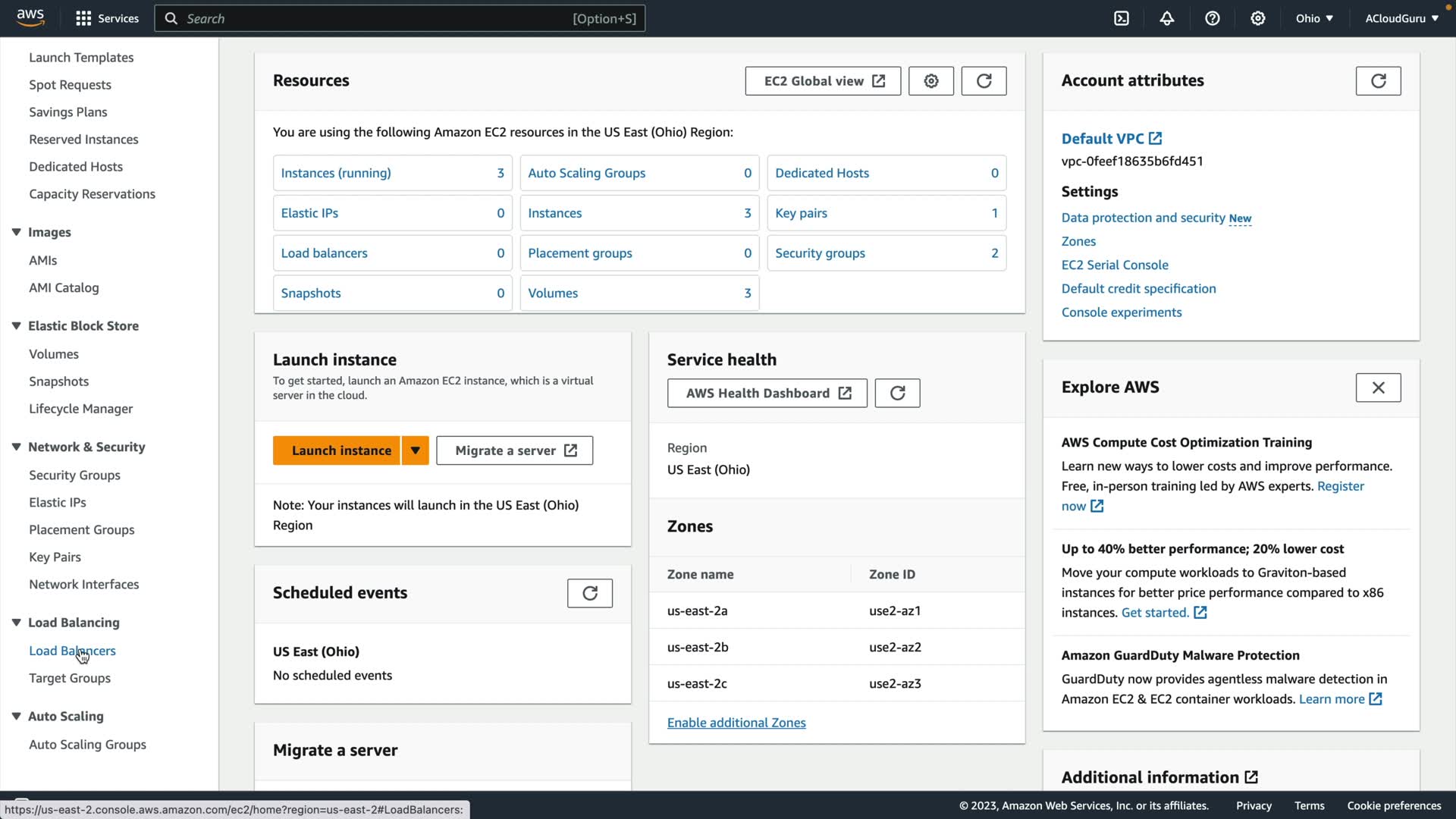Open the Ohio region dropdown
The width and height of the screenshot is (1456, 819).
[1314, 18]
